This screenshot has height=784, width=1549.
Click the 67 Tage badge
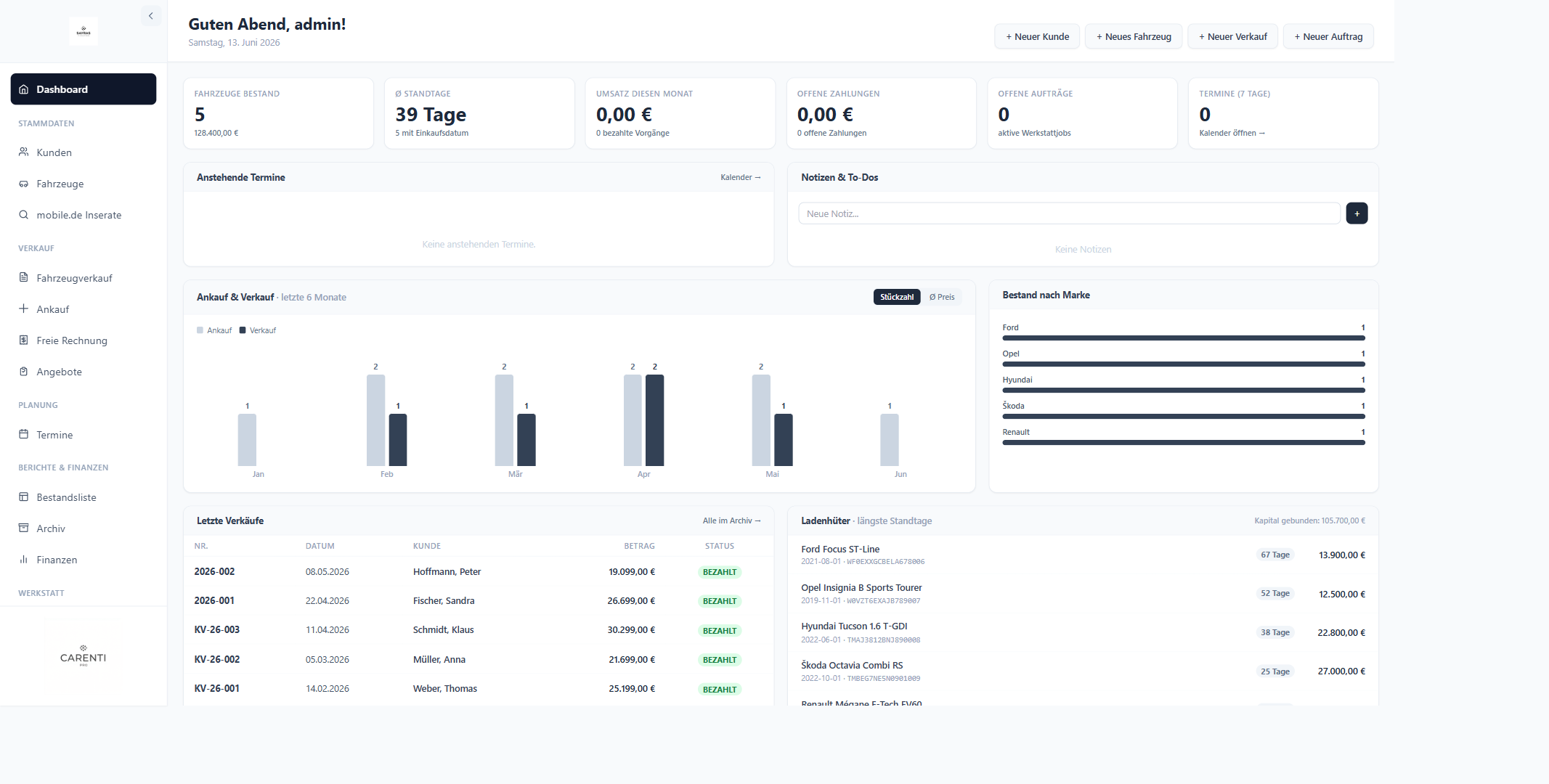click(x=1275, y=555)
